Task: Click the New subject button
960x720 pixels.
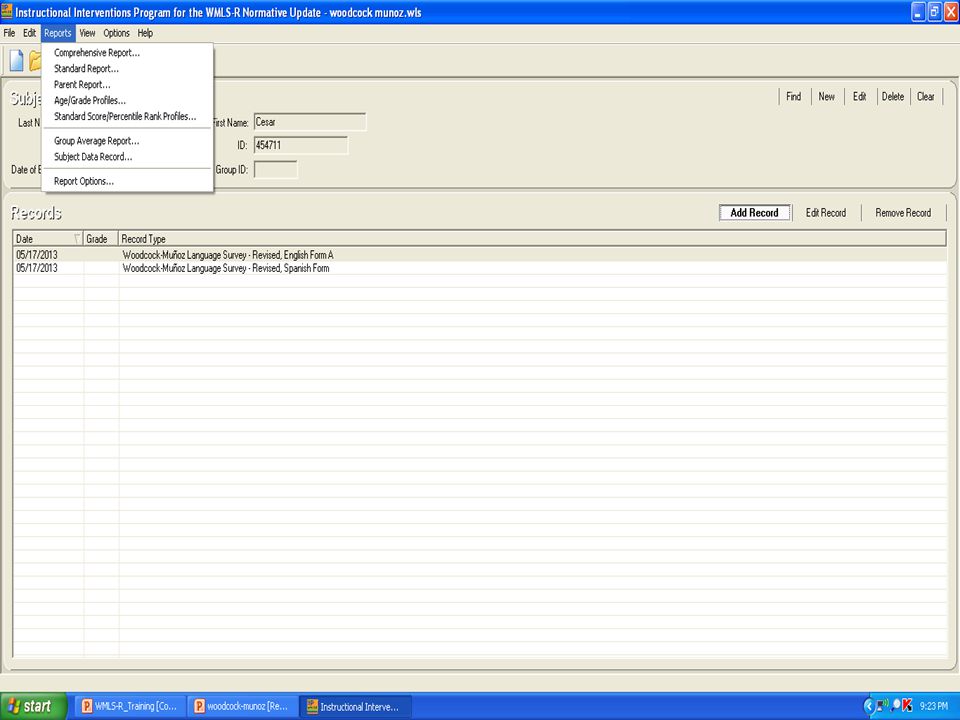Action: coord(827,97)
